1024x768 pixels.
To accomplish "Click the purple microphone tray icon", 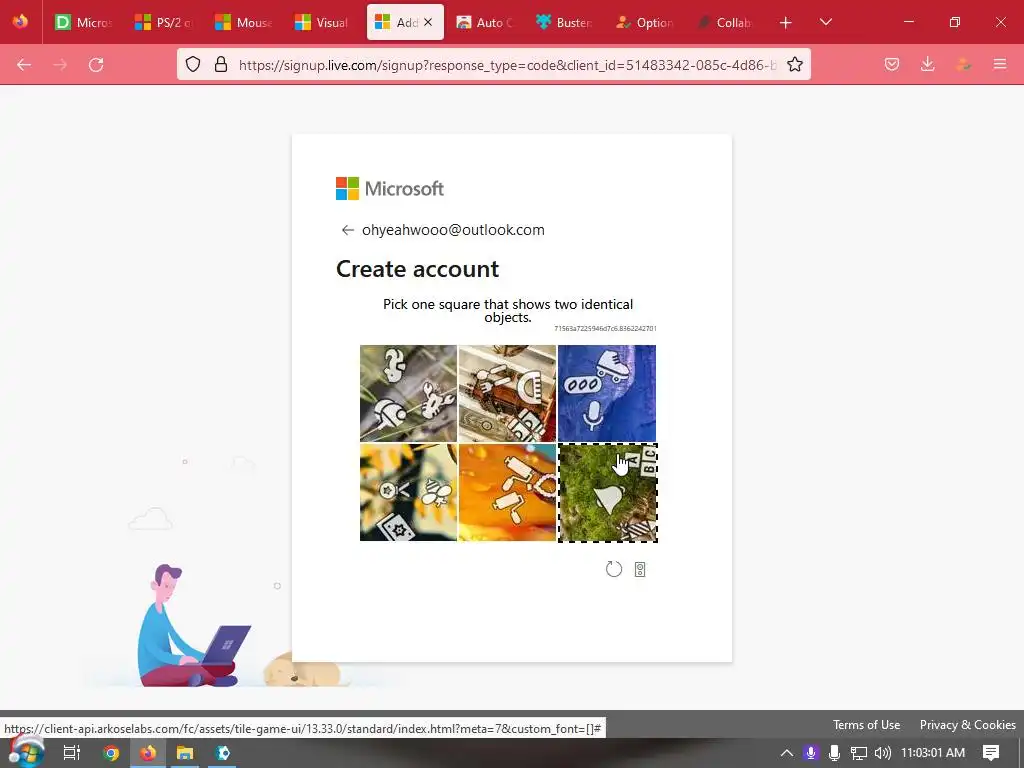I will (811, 753).
